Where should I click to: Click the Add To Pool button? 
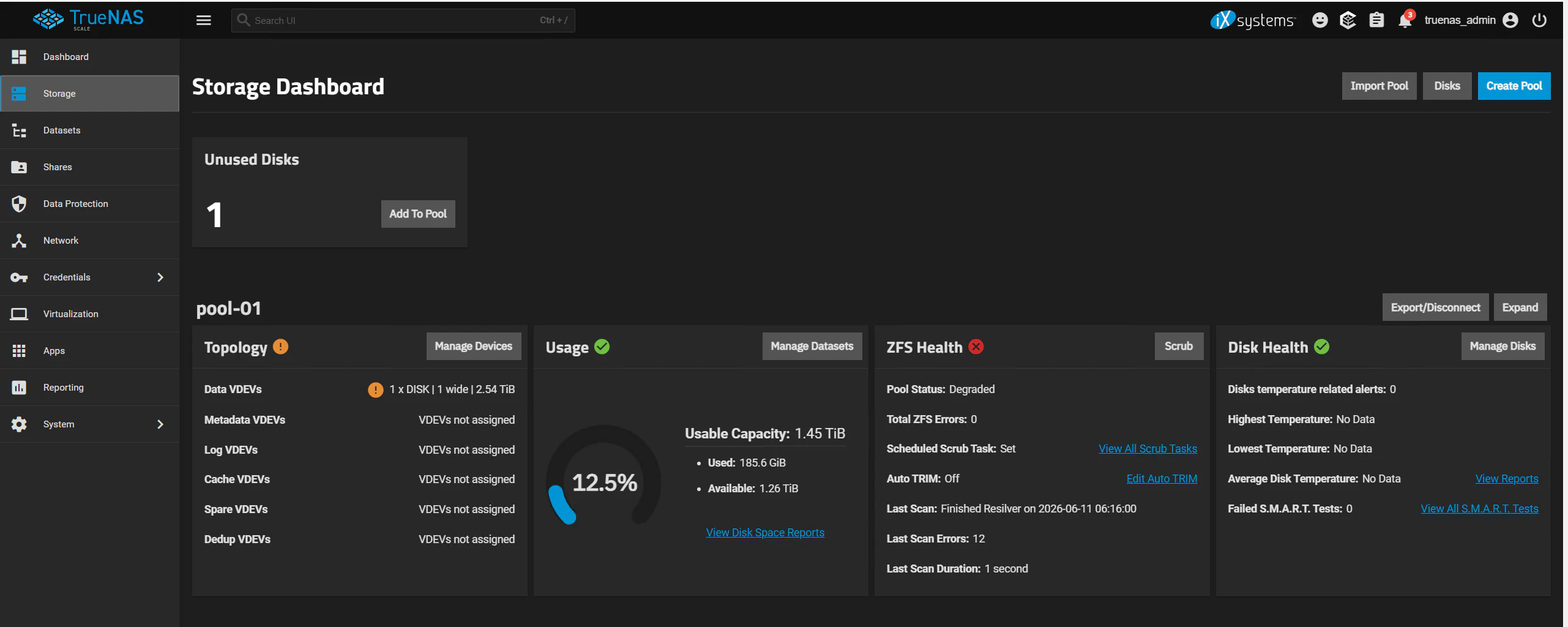[418, 214]
